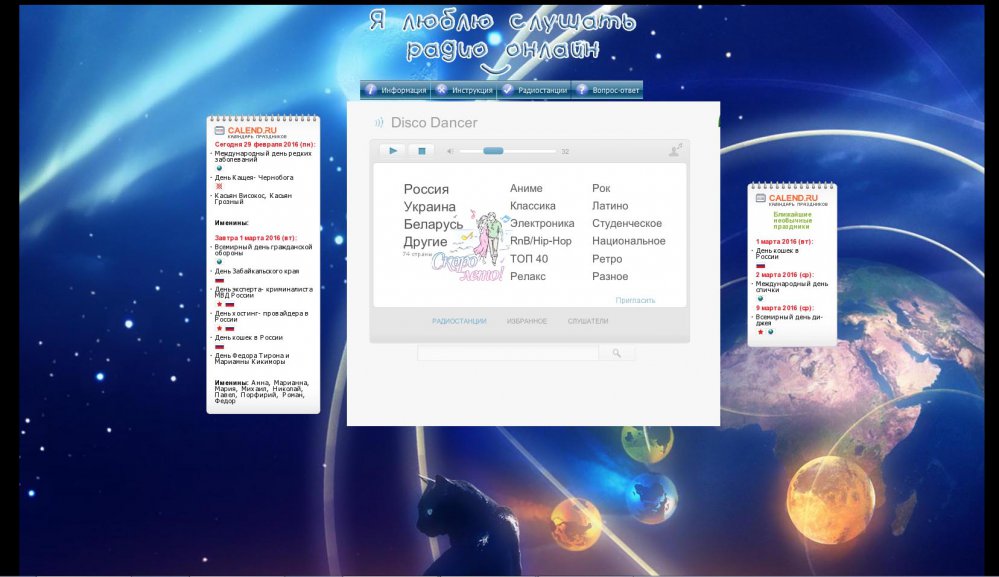
Task: Start playback with the play button
Action: 392,151
